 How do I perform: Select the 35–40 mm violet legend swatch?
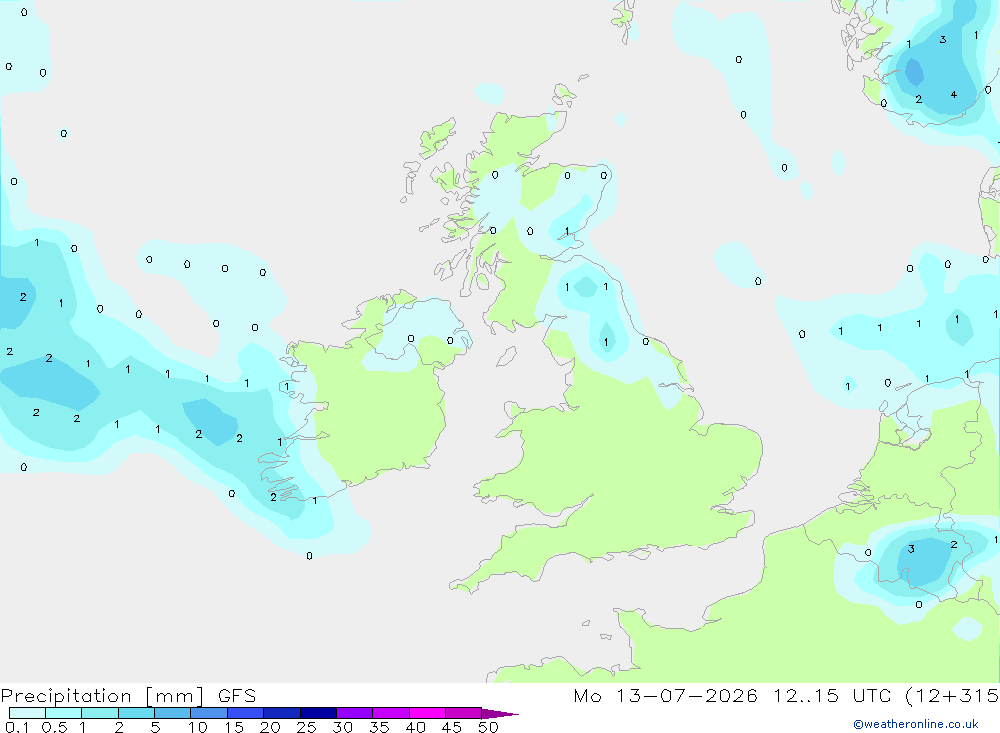click(391, 713)
